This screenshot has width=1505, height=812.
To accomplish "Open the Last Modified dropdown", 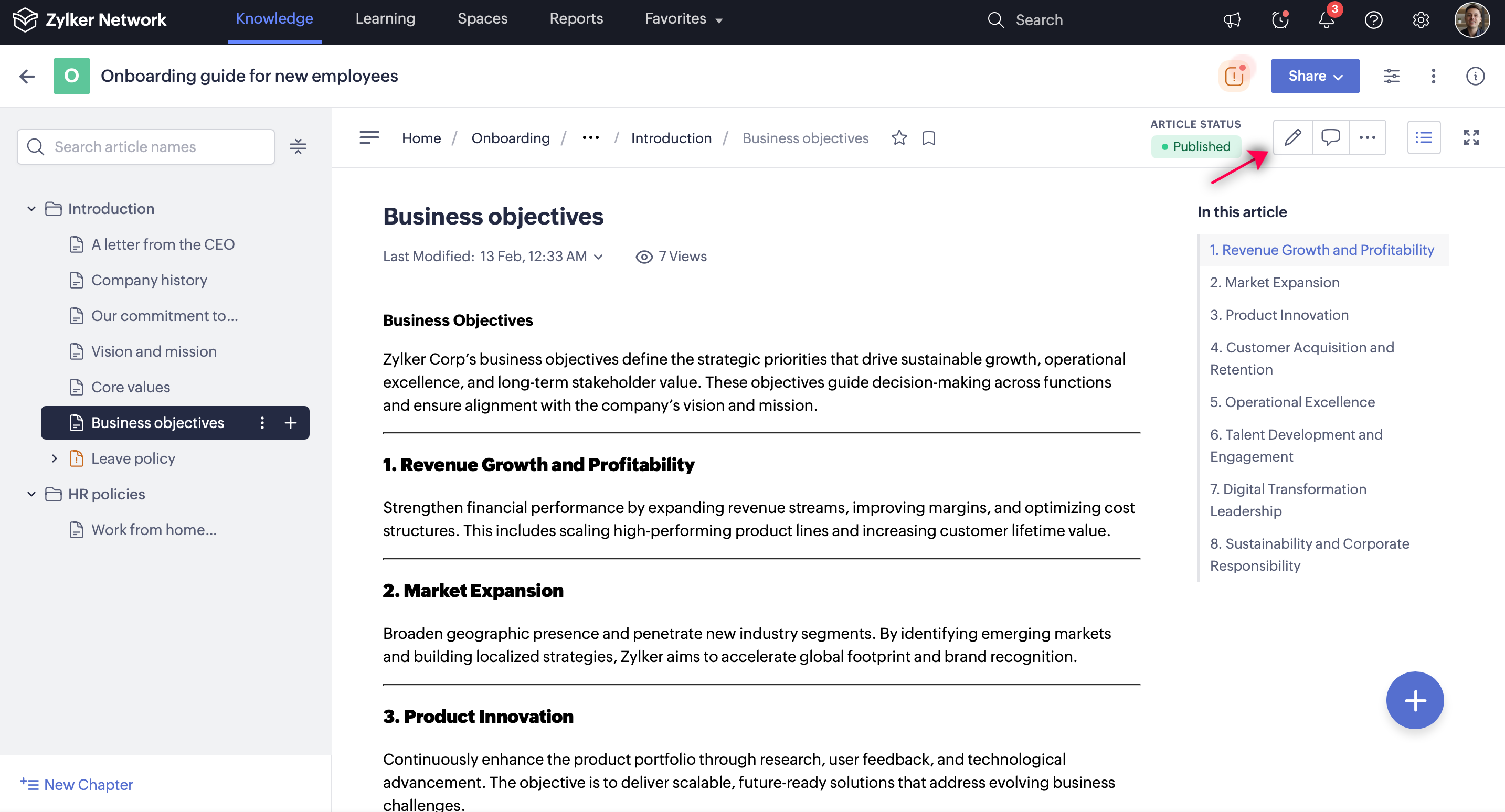I will 598,257.
